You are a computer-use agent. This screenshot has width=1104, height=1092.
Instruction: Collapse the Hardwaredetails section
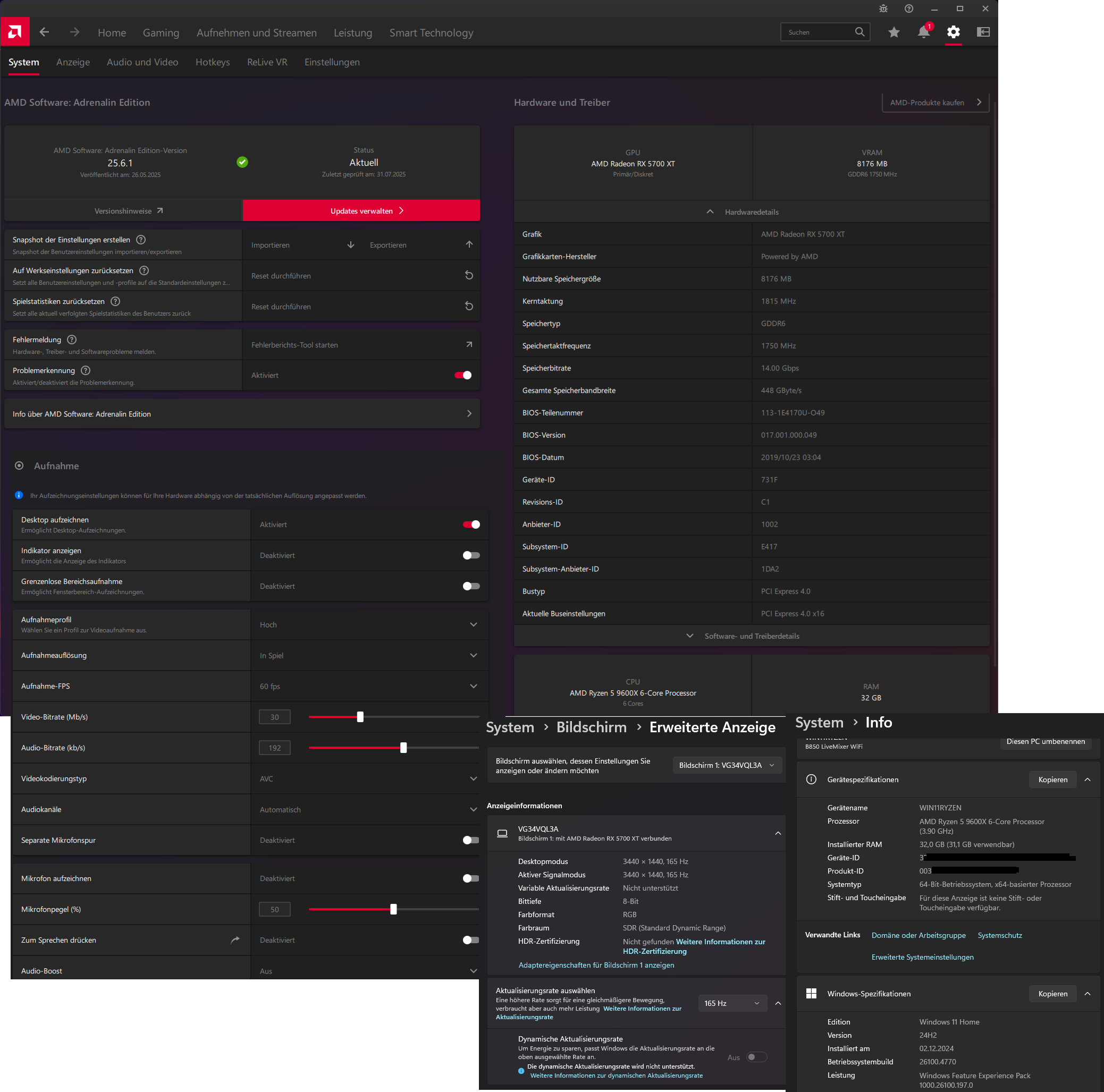pos(751,212)
